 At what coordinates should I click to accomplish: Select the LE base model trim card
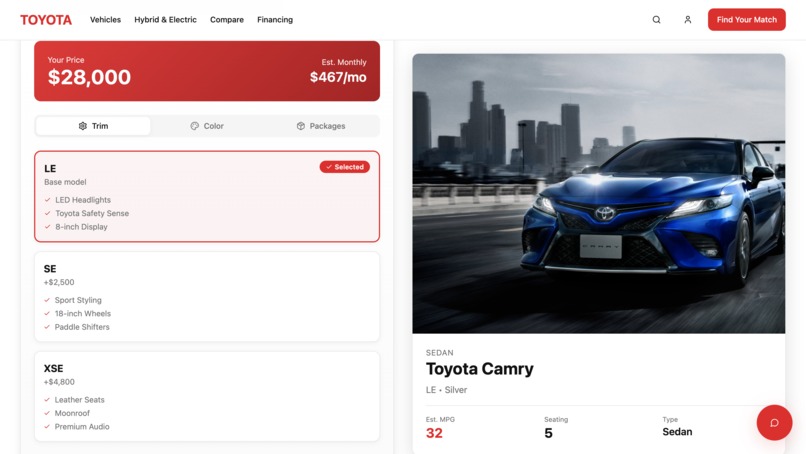tap(207, 196)
